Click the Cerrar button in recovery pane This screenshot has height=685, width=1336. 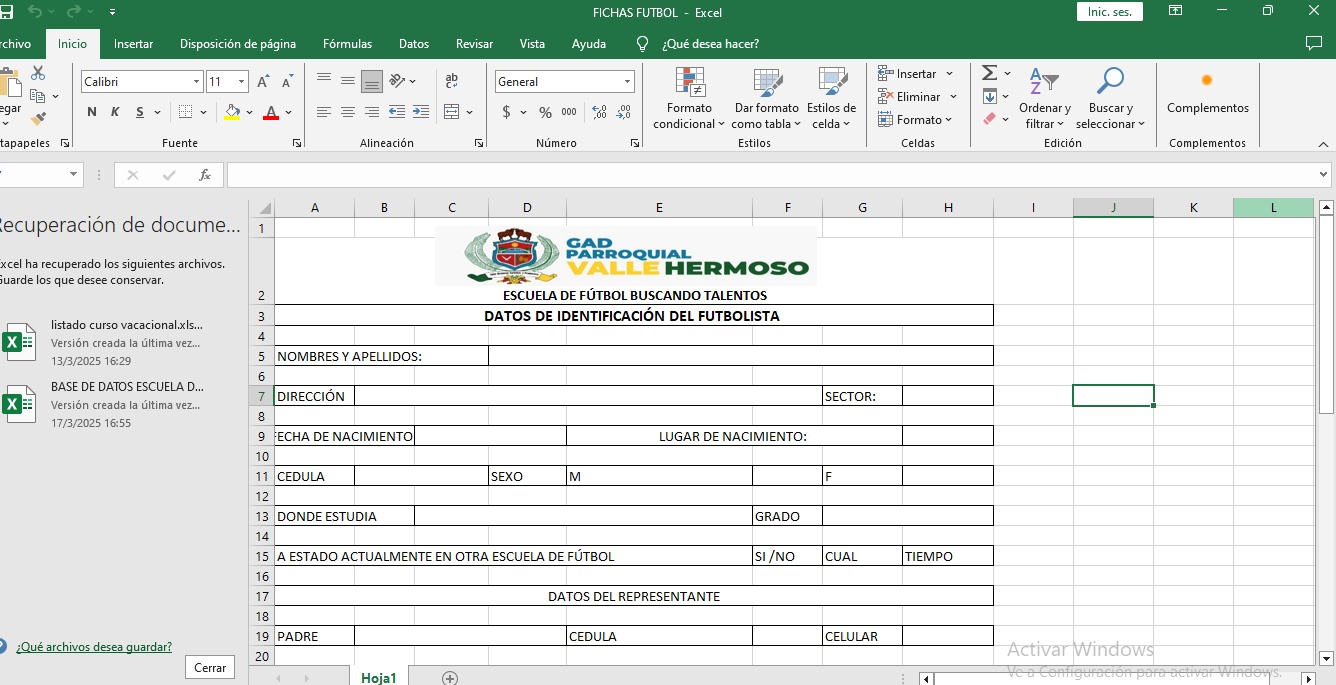(x=210, y=668)
